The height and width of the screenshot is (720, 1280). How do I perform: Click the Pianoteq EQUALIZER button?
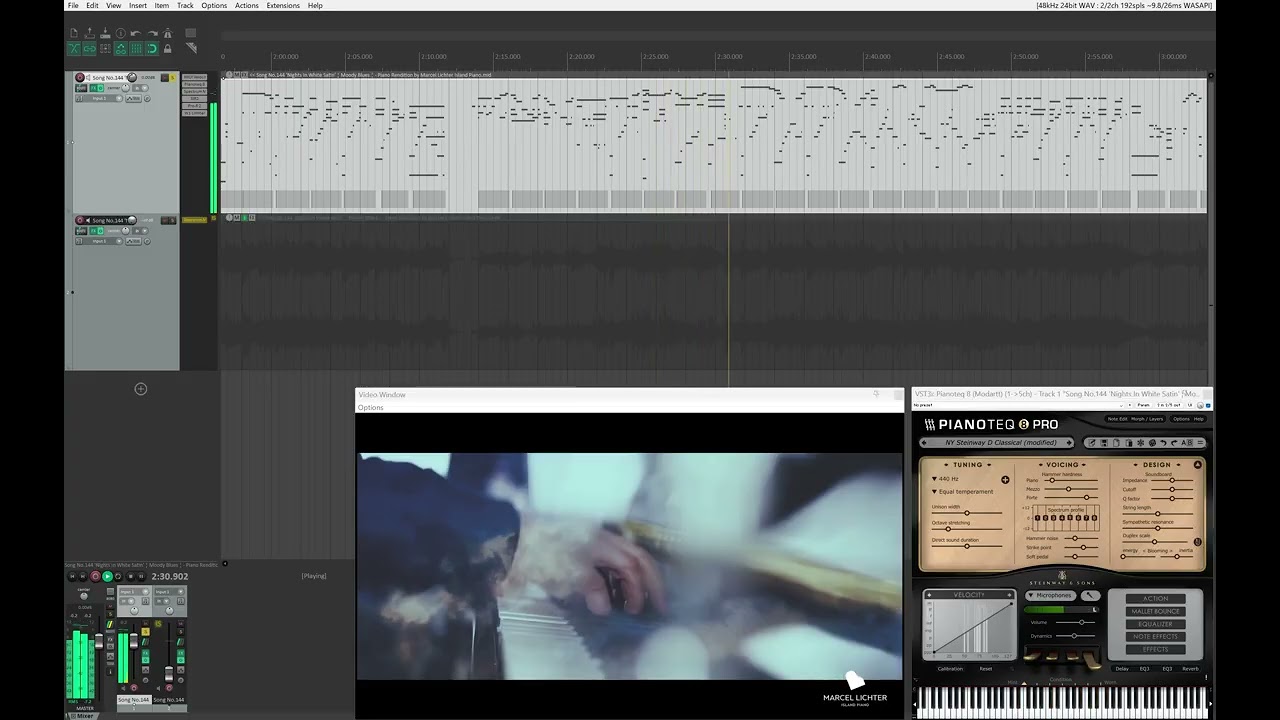tap(1155, 624)
